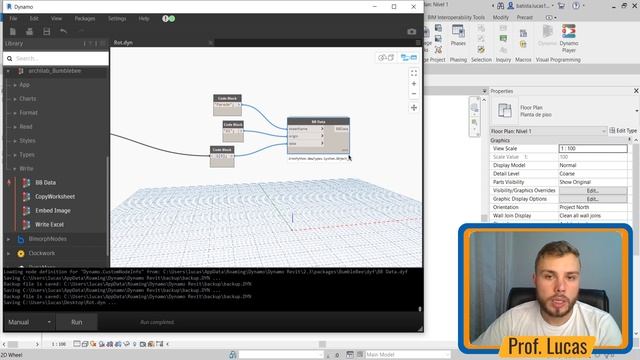Click the library Search input field
The image size is (640, 360).
point(56,58)
